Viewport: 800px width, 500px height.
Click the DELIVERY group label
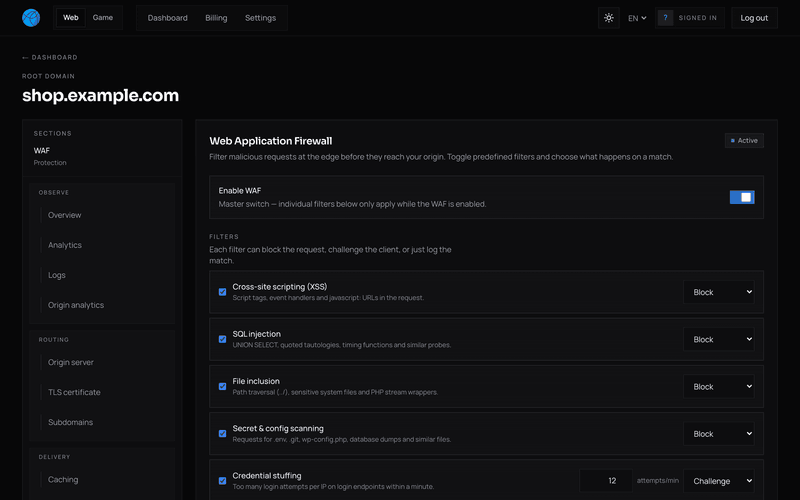point(54,457)
